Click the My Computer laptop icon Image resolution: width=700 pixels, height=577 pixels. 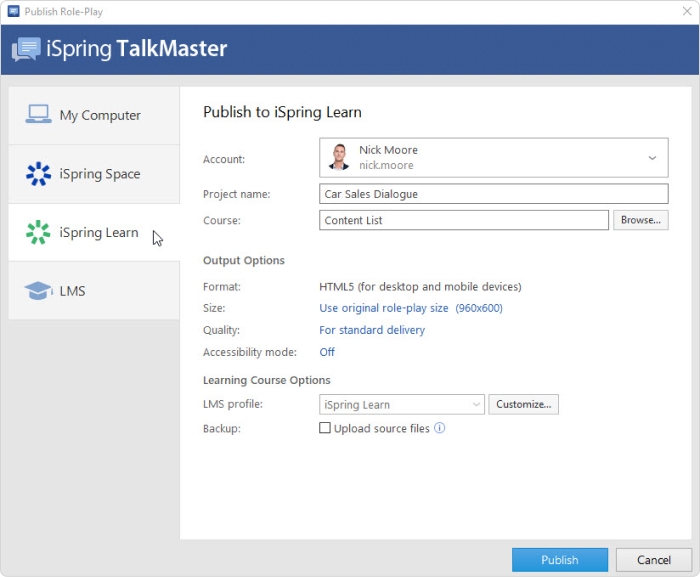(x=38, y=114)
